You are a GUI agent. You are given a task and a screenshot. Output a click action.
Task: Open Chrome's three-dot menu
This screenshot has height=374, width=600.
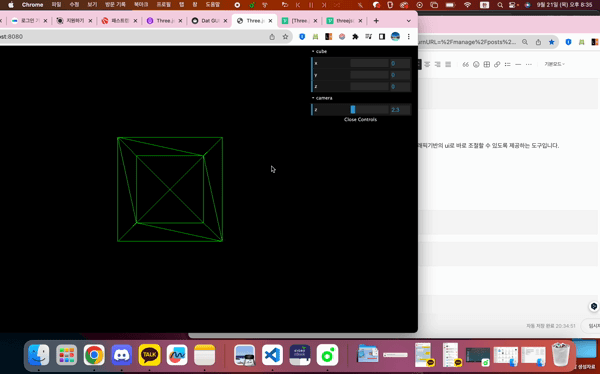pyautogui.click(x=409, y=37)
